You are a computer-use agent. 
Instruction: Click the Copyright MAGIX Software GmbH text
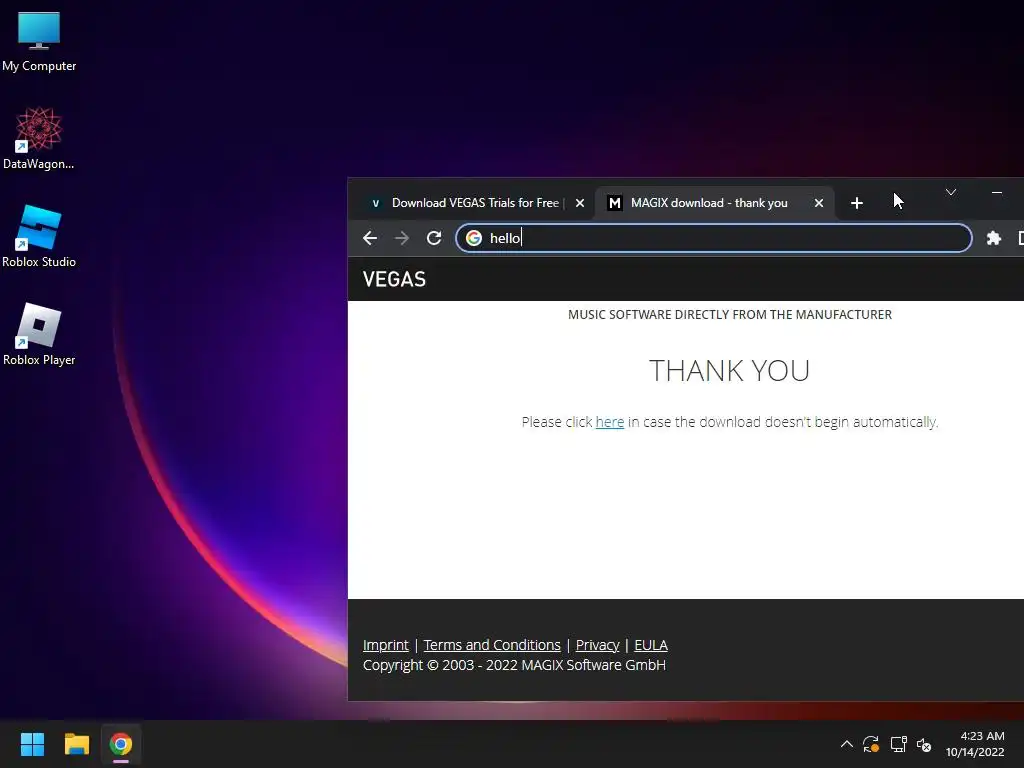point(514,665)
